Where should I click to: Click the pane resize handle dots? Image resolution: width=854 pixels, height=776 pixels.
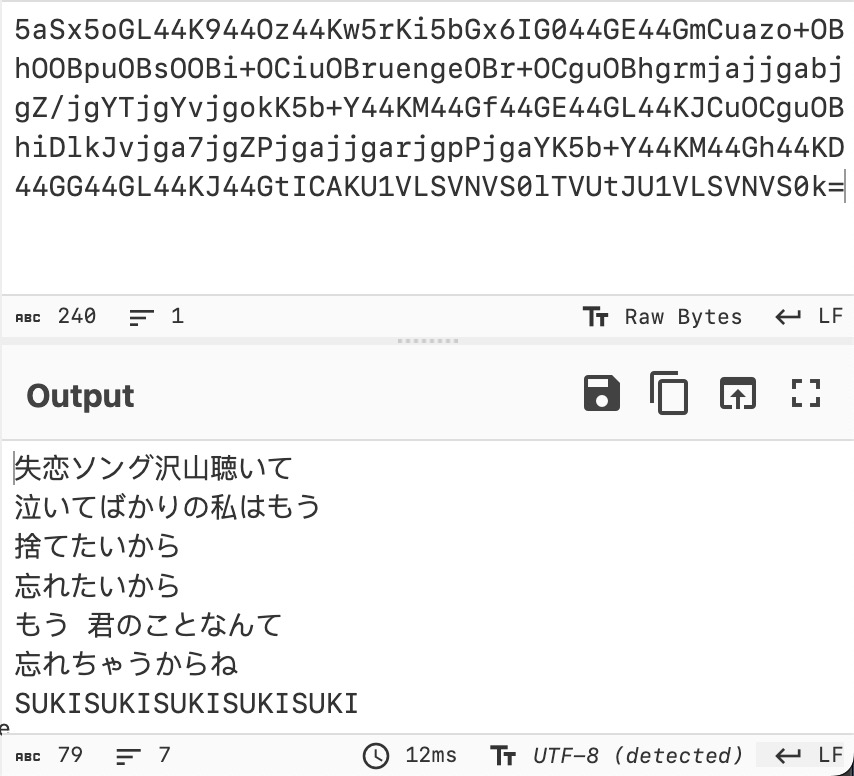(x=428, y=341)
